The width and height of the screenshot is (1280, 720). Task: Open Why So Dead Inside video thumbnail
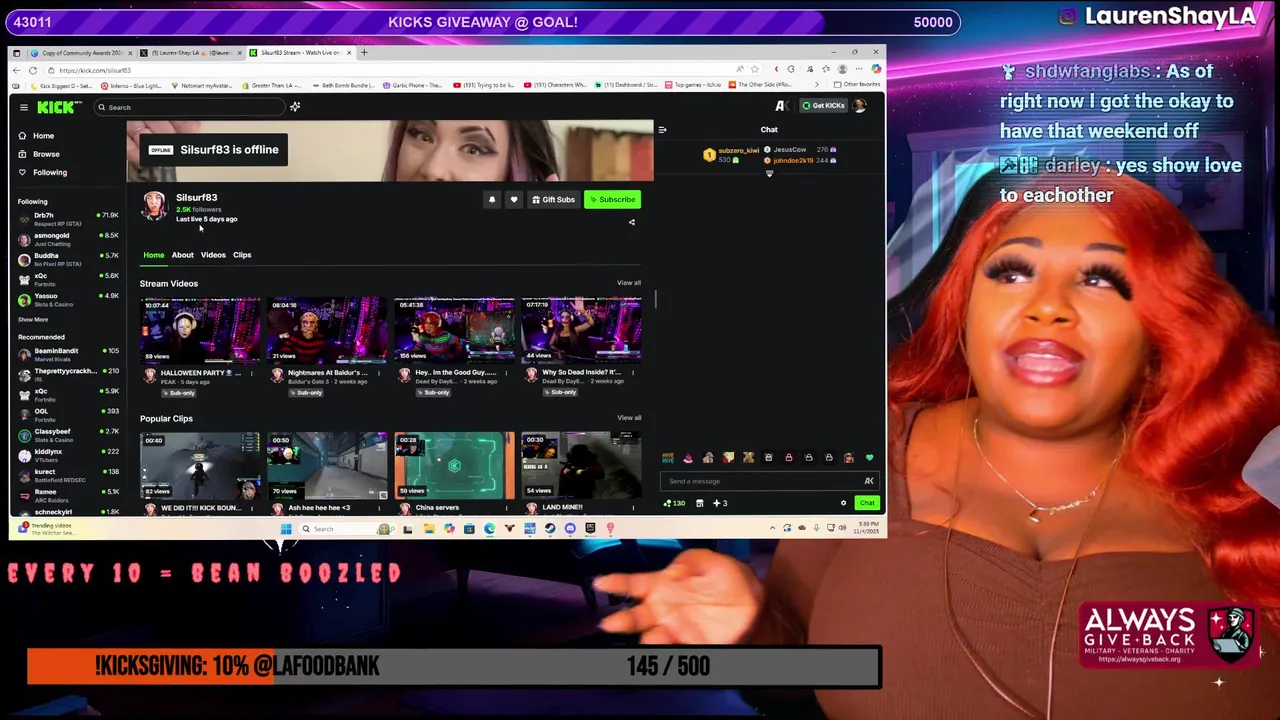581,330
